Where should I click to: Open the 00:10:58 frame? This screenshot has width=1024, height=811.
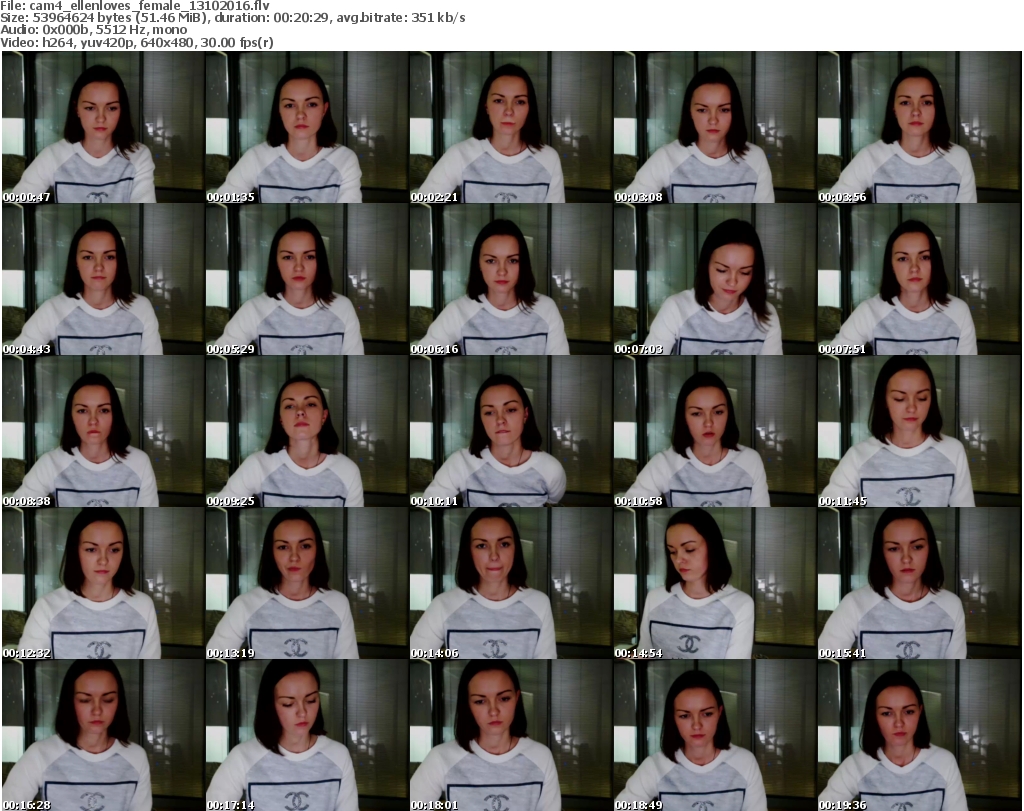pos(714,431)
